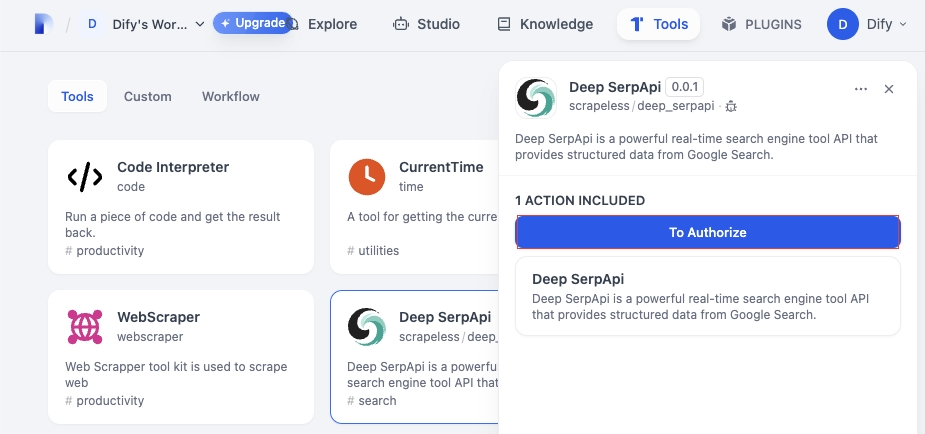Viewport: 925px width, 434px height.
Task: Click the Deep SerpApi logo in detail panel
Action: [x=536, y=97]
